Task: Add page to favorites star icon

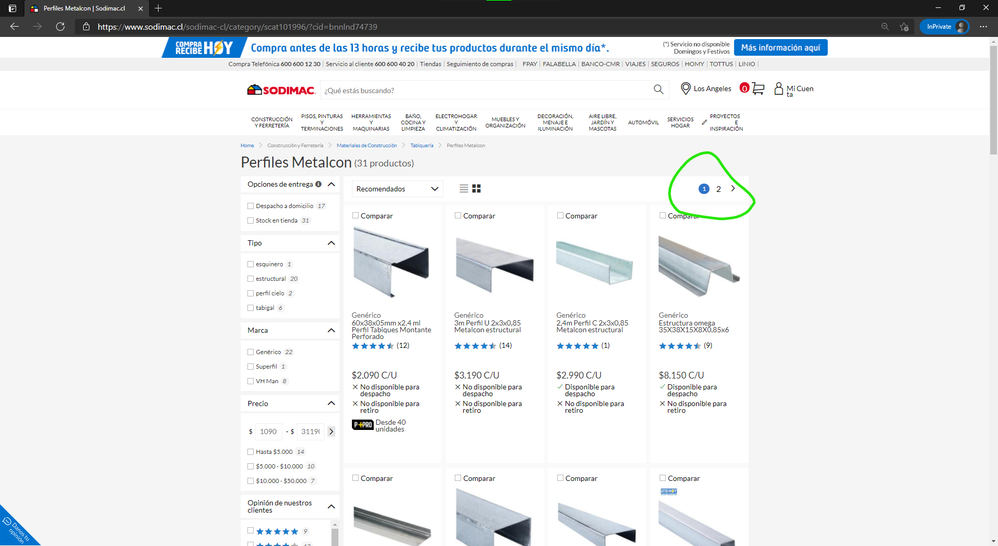Action: click(x=904, y=27)
